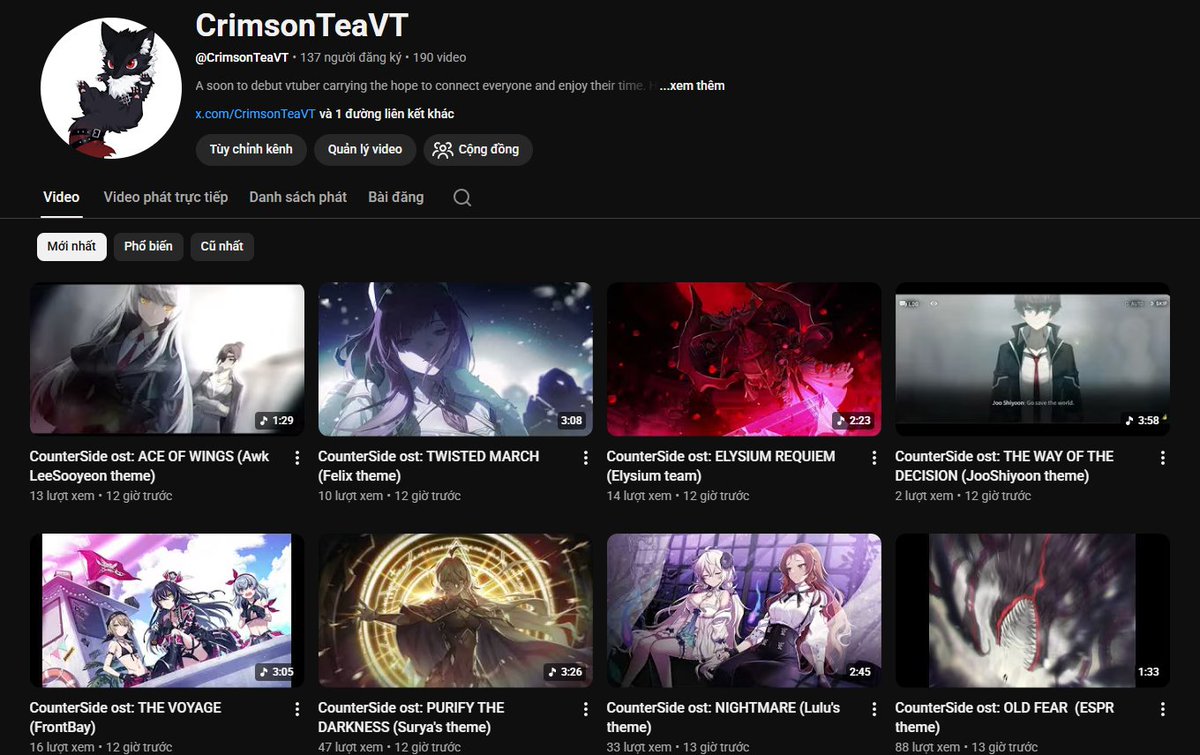Image resolution: width=1200 pixels, height=755 pixels.
Task: Click the CrimsonTeaVT channel name heading
Action: tap(302, 25)
